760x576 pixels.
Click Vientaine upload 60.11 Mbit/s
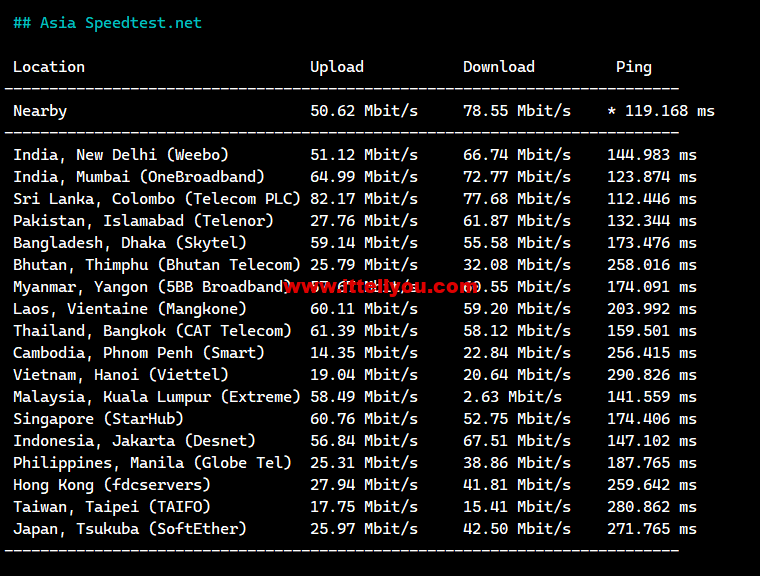[x=364, y=309]
